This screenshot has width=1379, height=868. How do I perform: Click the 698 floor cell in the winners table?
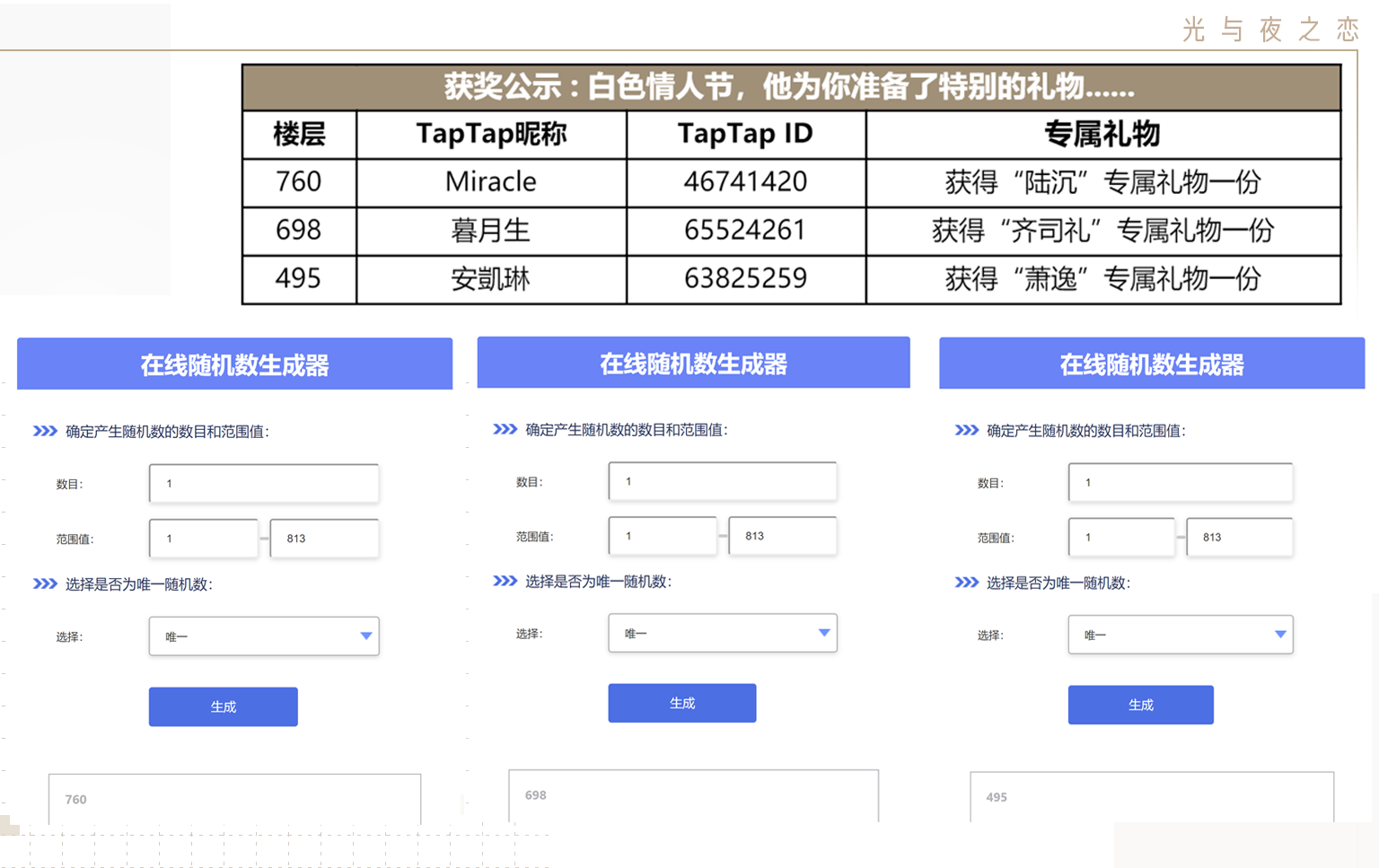pyautogui.click(x=299, y=231)
